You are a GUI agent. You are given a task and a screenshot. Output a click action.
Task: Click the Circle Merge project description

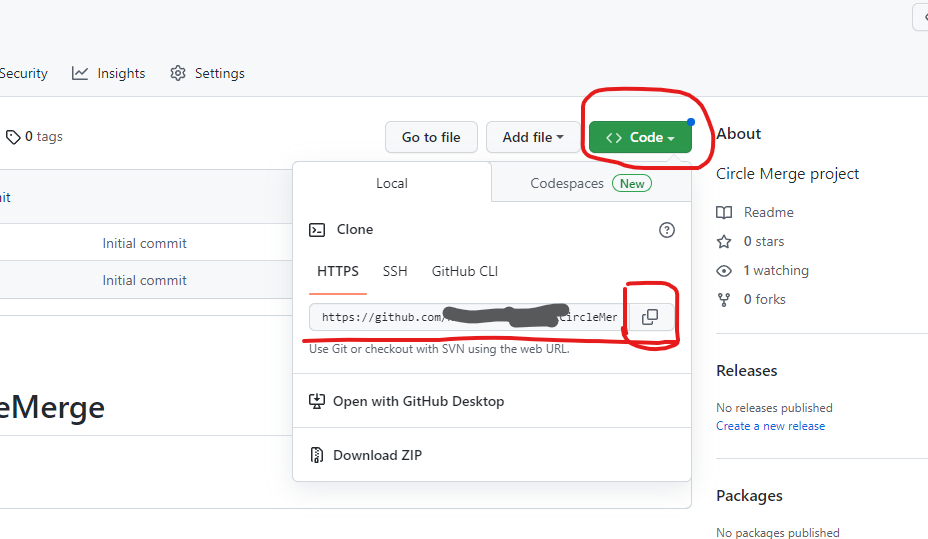pyautogui.click(x=787, y=174)
